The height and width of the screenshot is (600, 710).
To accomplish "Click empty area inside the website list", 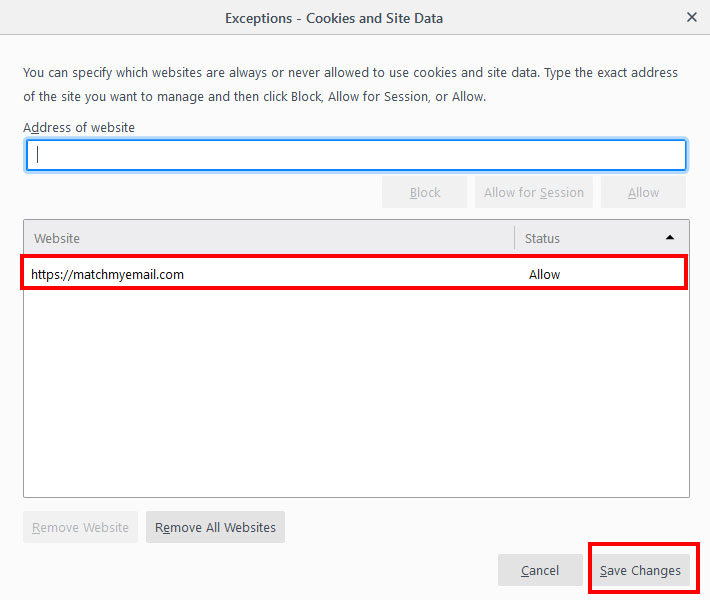I will [x=355, y=400].
